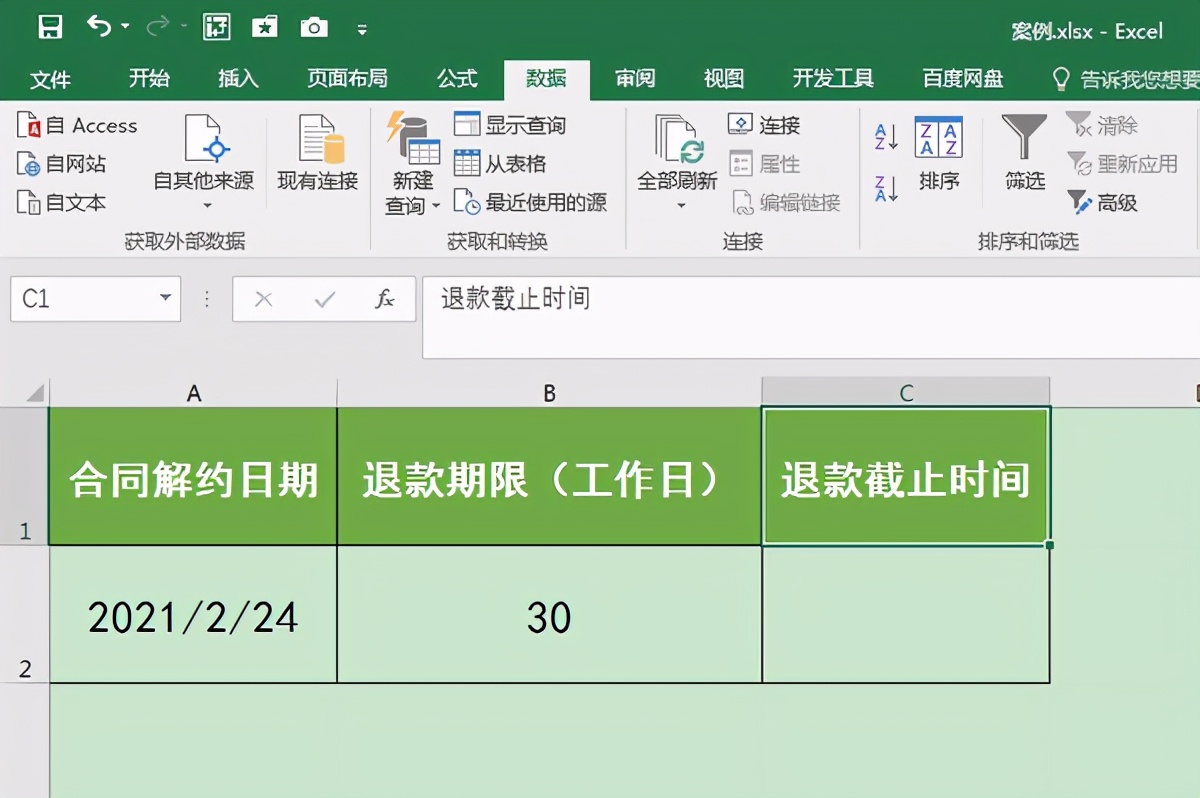Viewport: 1200px width, 798px height.
Task: Sort ascending with the A-Z icon
Action: pos(886,137)
